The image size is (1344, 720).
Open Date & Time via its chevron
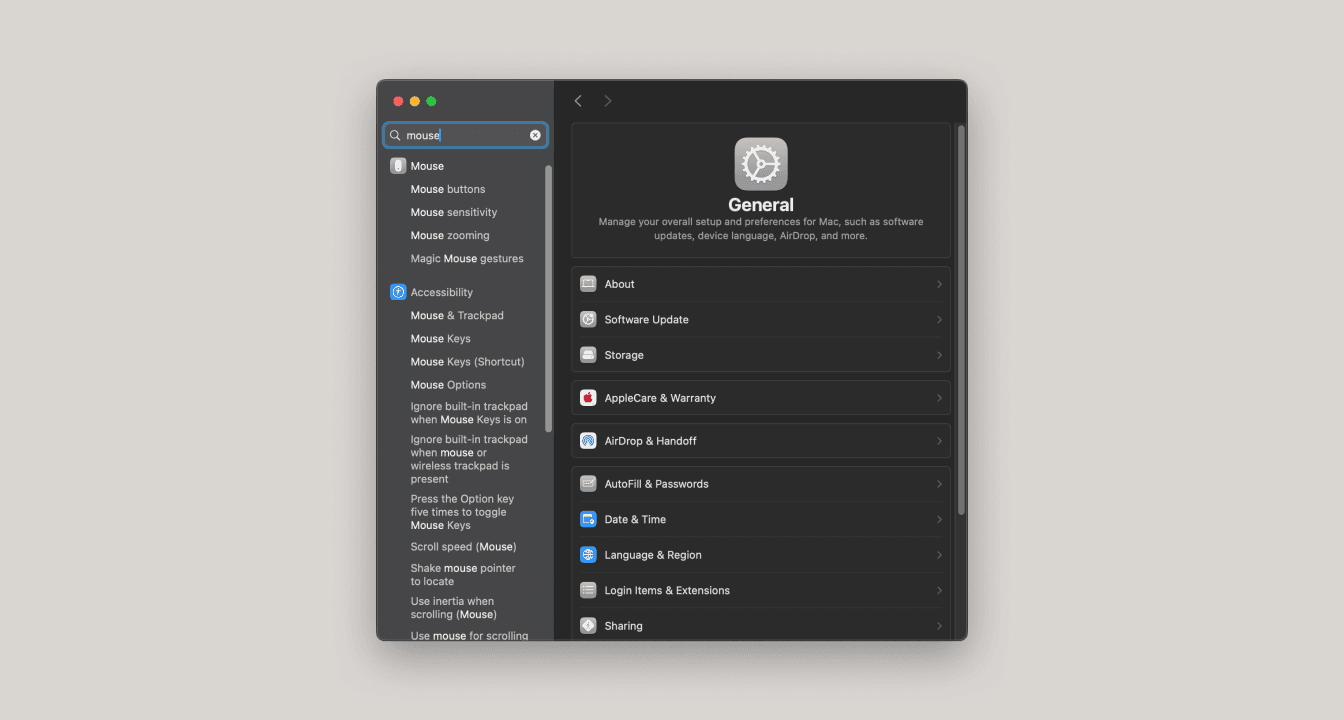(939, 520)
